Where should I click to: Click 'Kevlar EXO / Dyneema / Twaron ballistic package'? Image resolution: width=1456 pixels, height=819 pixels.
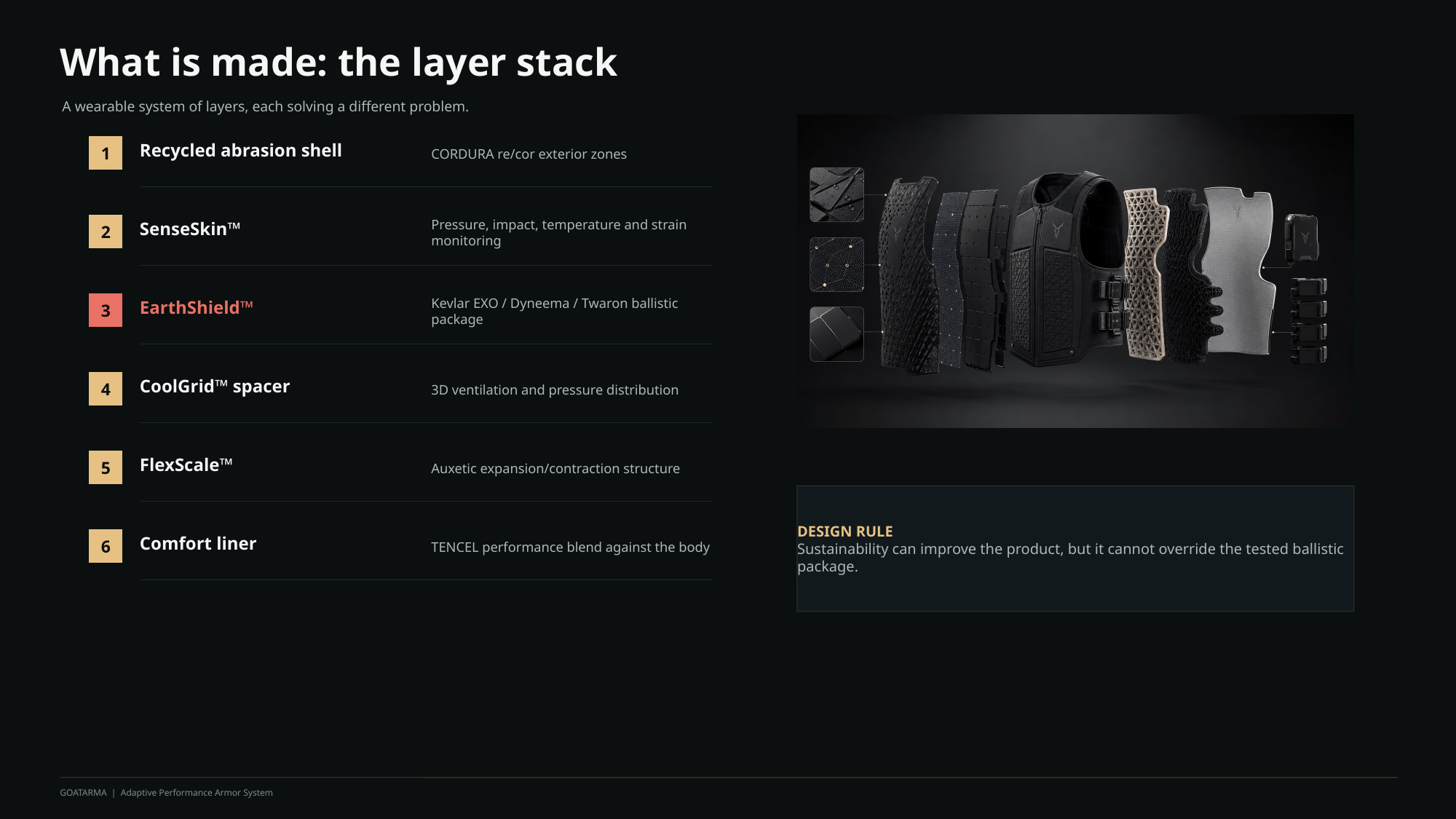tap(554, 312)
